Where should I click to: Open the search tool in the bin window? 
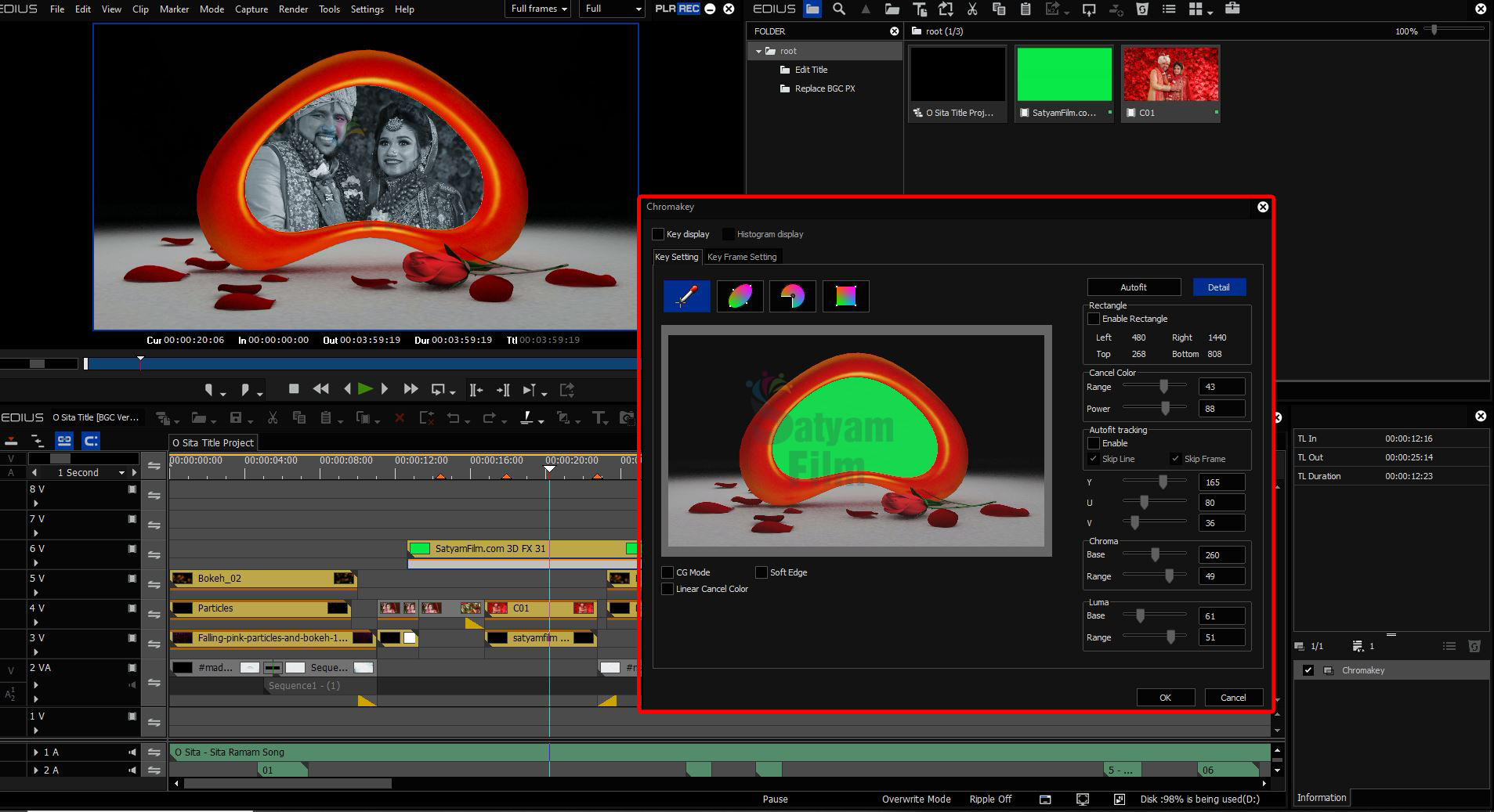(x=837, y=10)
